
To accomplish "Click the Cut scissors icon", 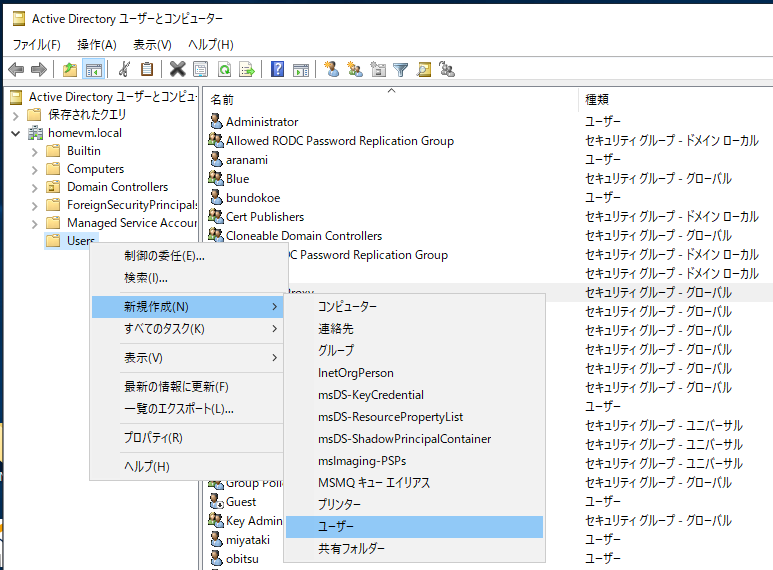I will [124, 70].
